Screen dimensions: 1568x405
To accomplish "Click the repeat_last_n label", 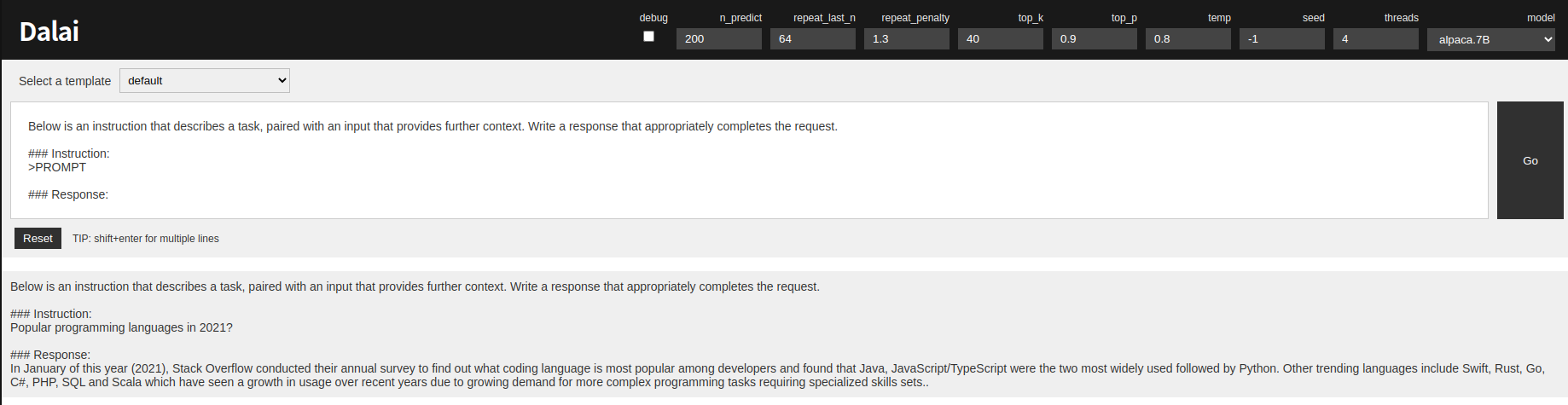I will [824, 18].
